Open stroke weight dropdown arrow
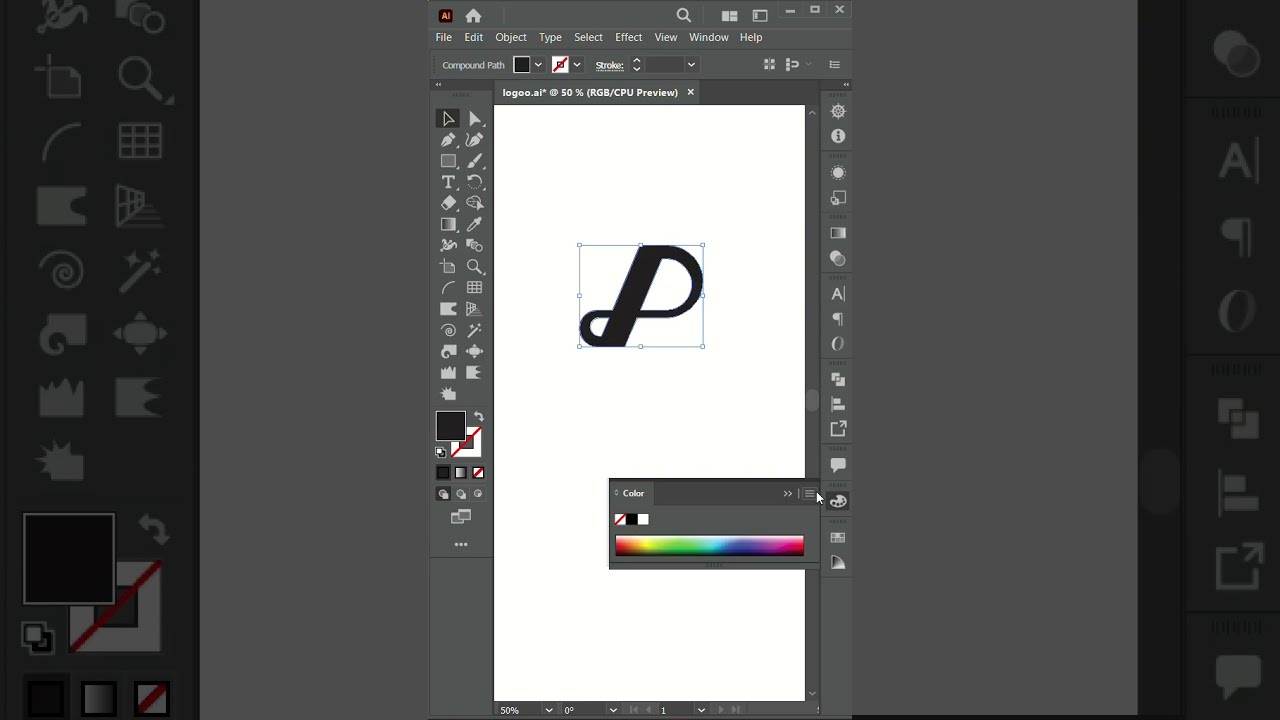Viewport: 1280px width, 720px height. (691, 65)
